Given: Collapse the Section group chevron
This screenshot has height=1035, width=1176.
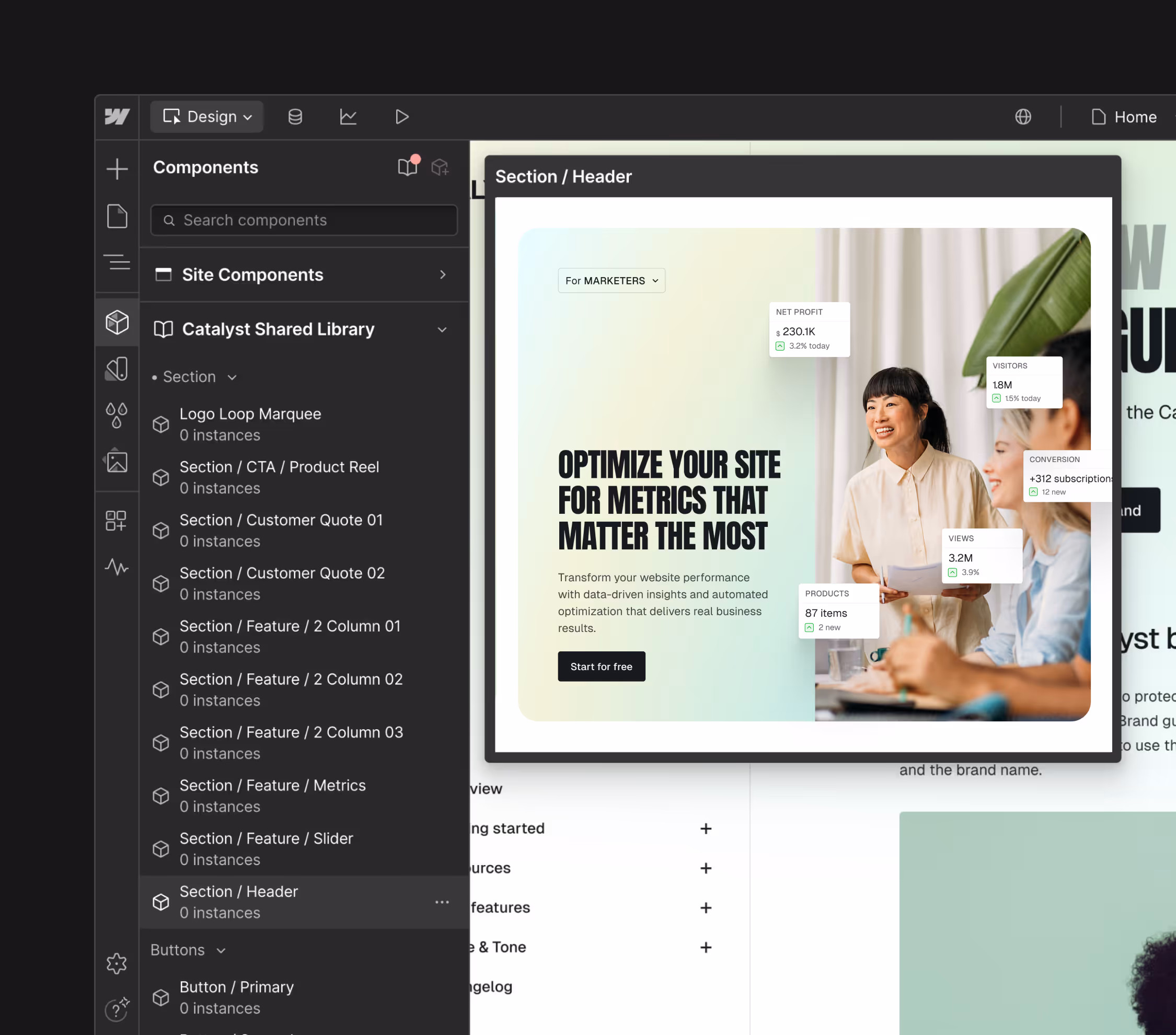Looking at the screenshot, I should tap(232, 377).
